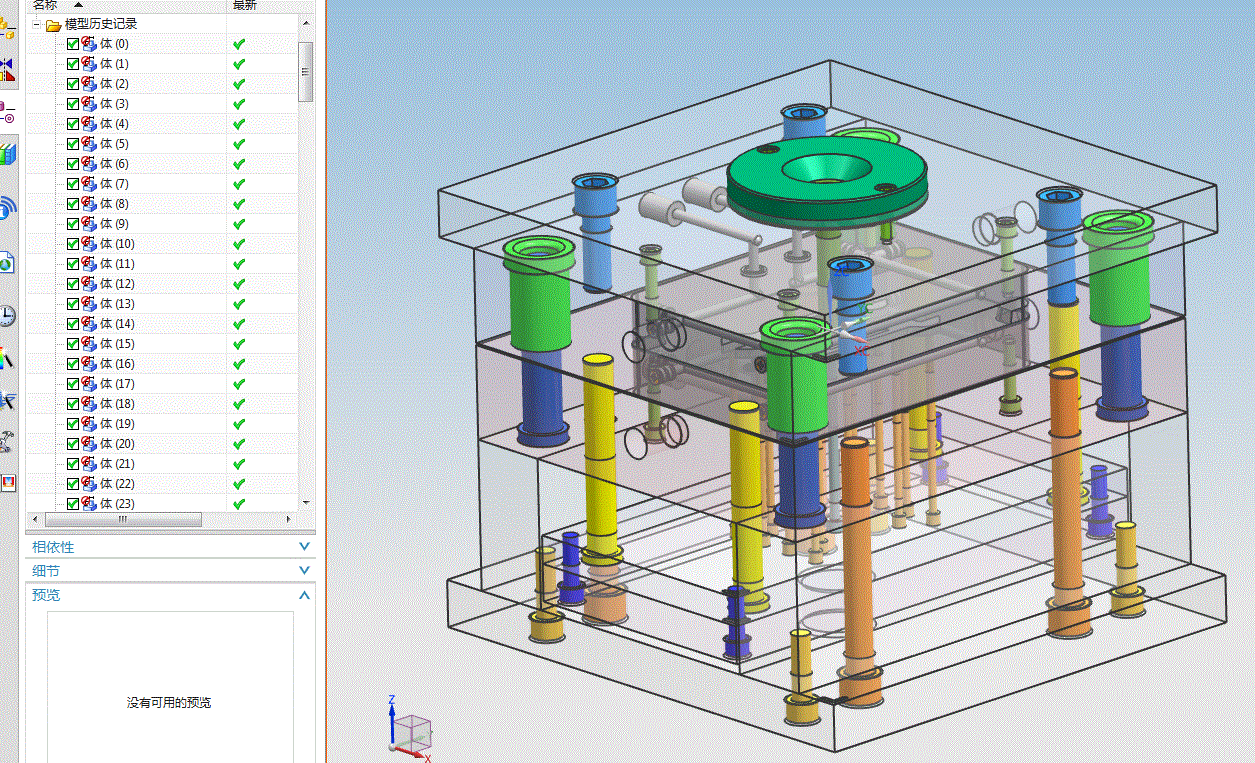Open the Web Browser sidebar tab
Viewport: 1255px width, 763px height.
[x=7, y=262]
